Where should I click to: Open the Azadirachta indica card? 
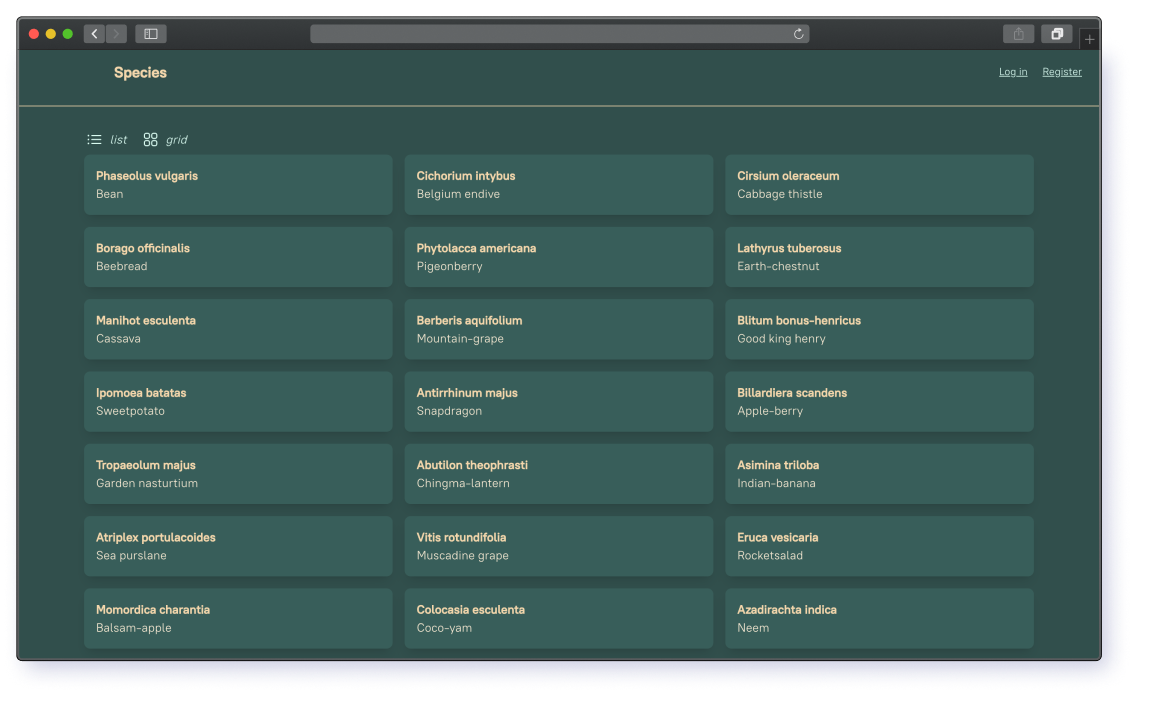[879, 619]
